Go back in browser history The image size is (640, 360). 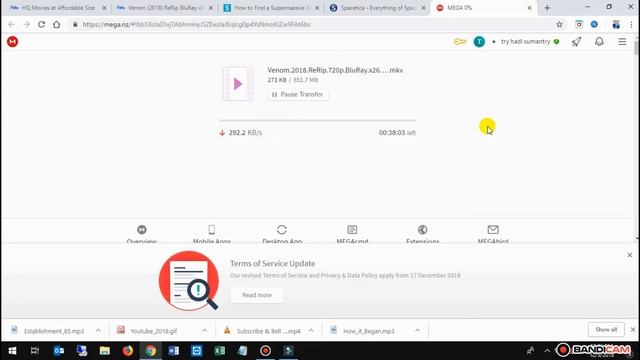(11, 24)
